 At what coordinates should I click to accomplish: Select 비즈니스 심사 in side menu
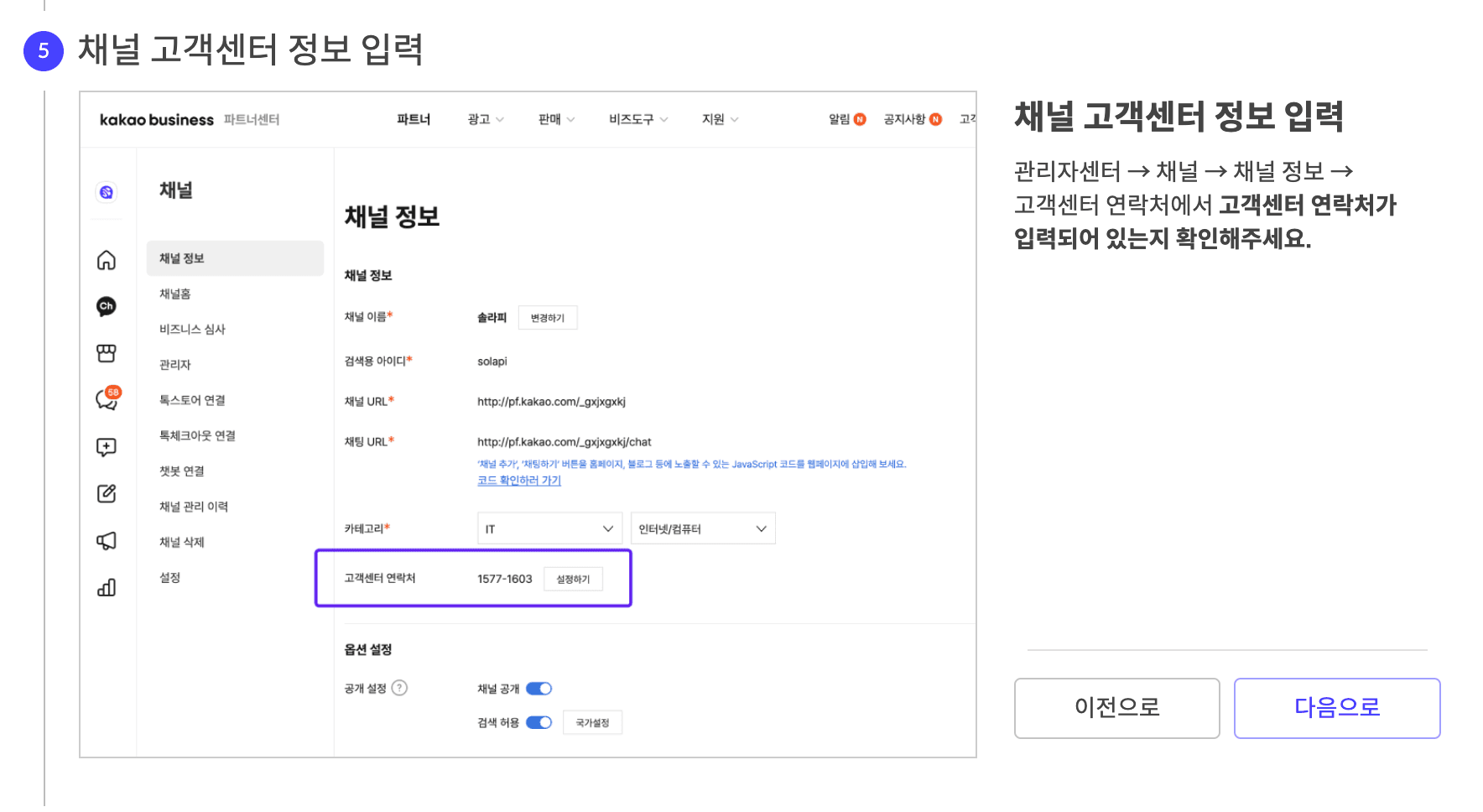(192, 329)
